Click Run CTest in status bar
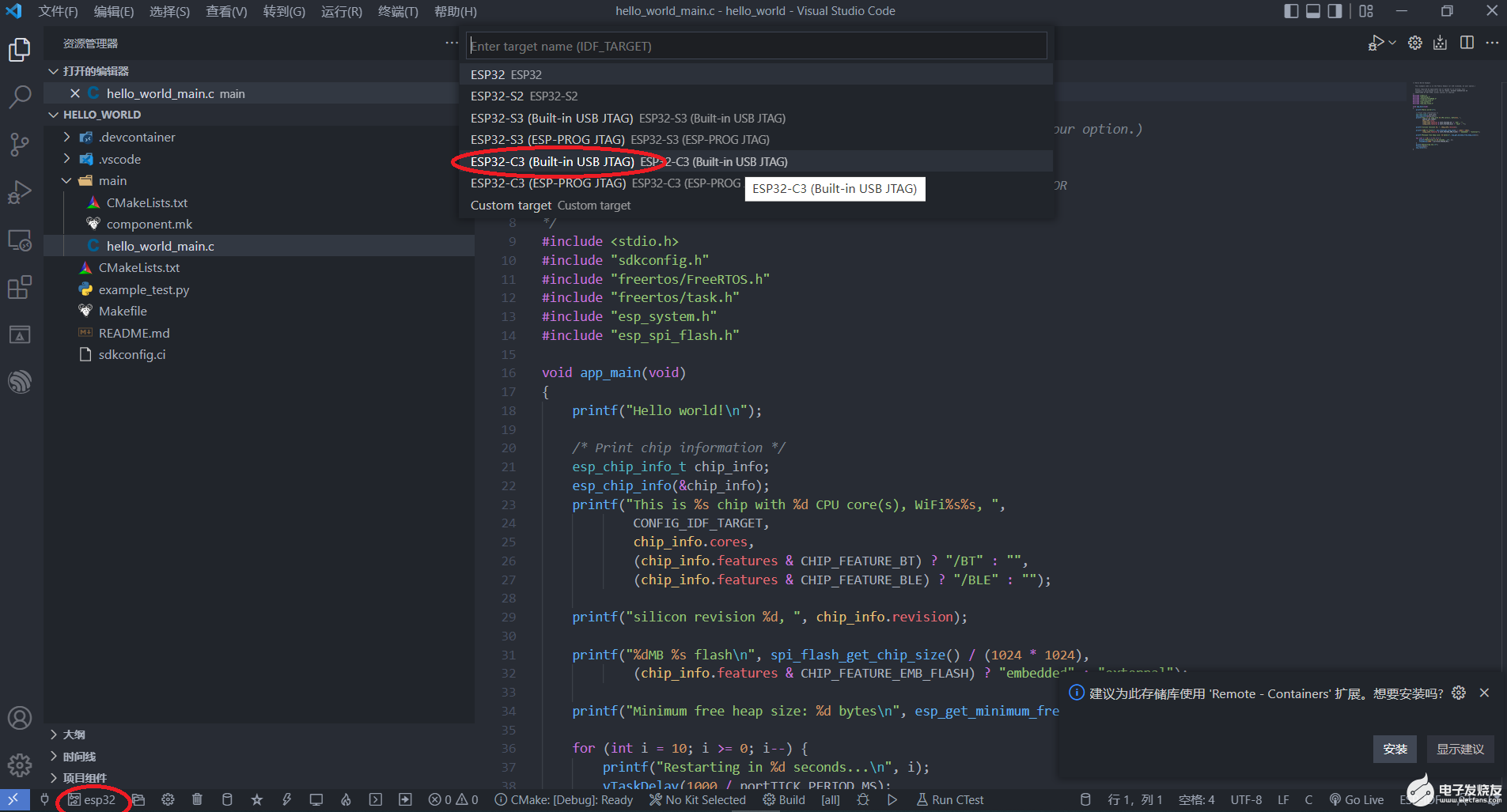 [950, 799]
